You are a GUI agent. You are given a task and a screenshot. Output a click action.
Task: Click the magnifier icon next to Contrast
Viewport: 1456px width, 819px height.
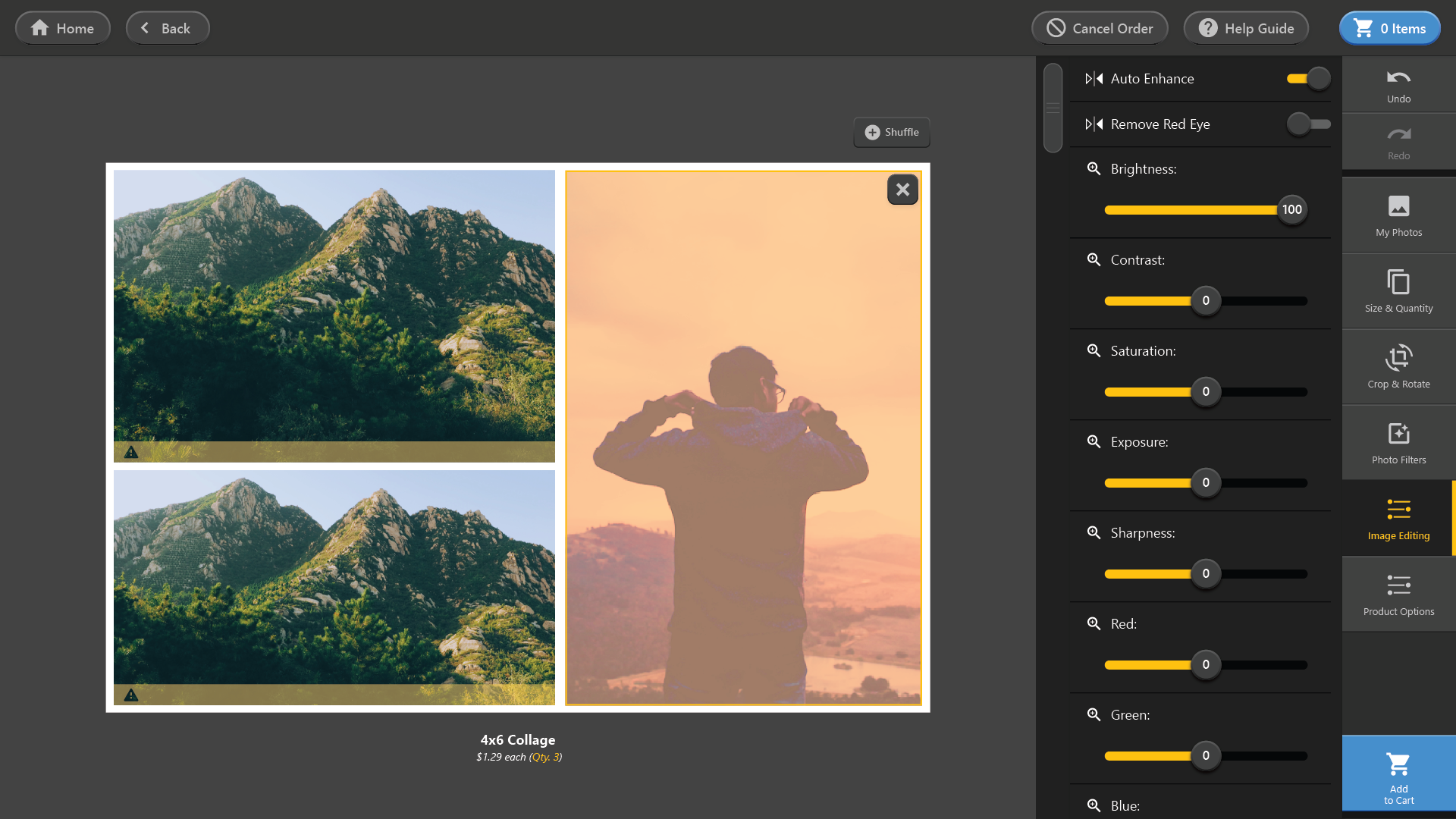(x=1094, y=259)
